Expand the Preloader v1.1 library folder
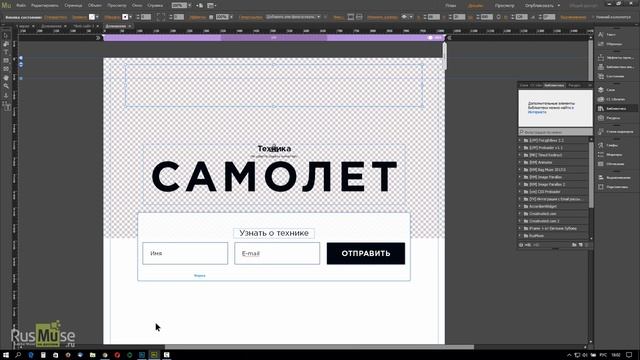 click(x=520, y=148)
